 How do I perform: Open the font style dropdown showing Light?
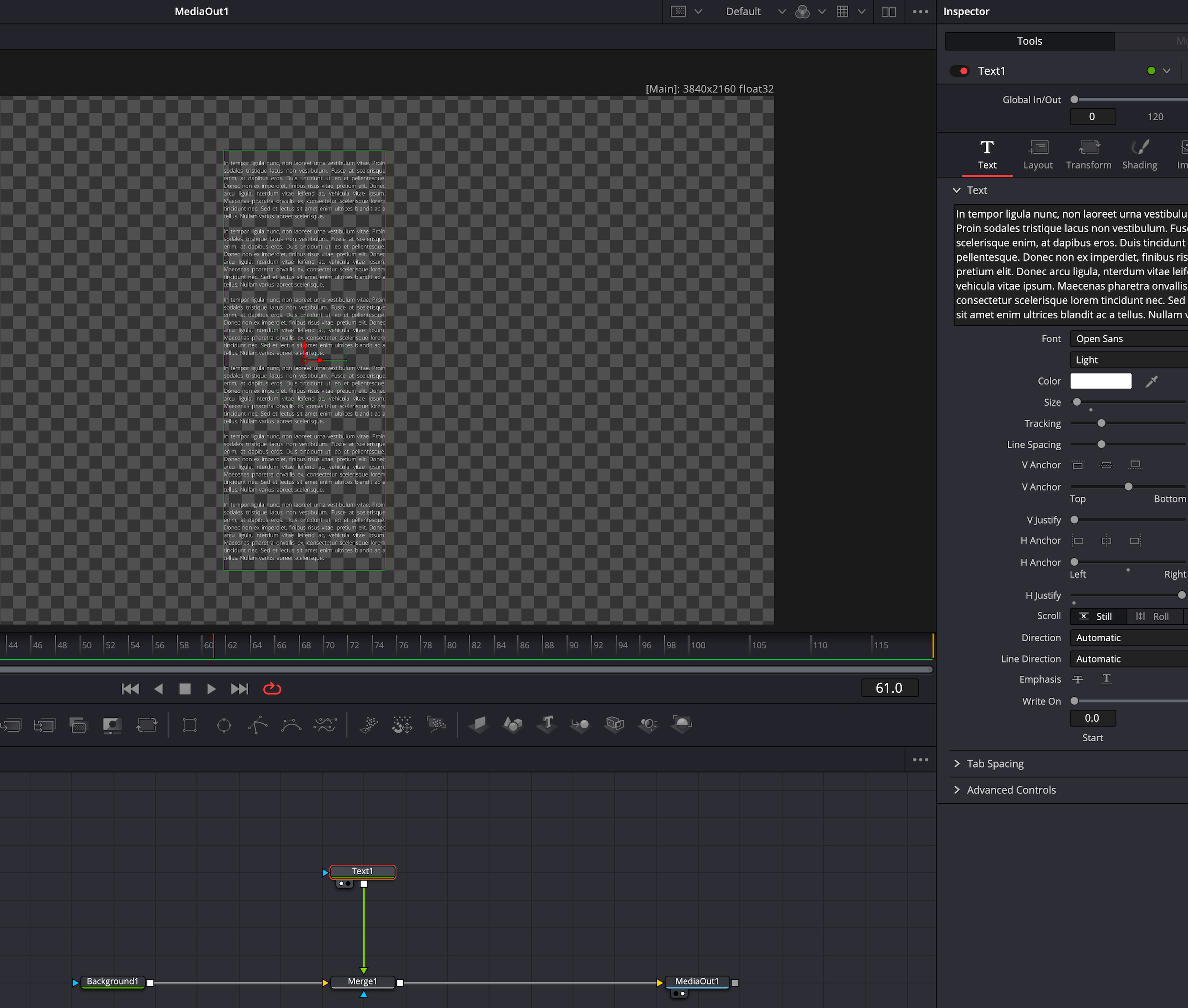tap(1129, 360)
